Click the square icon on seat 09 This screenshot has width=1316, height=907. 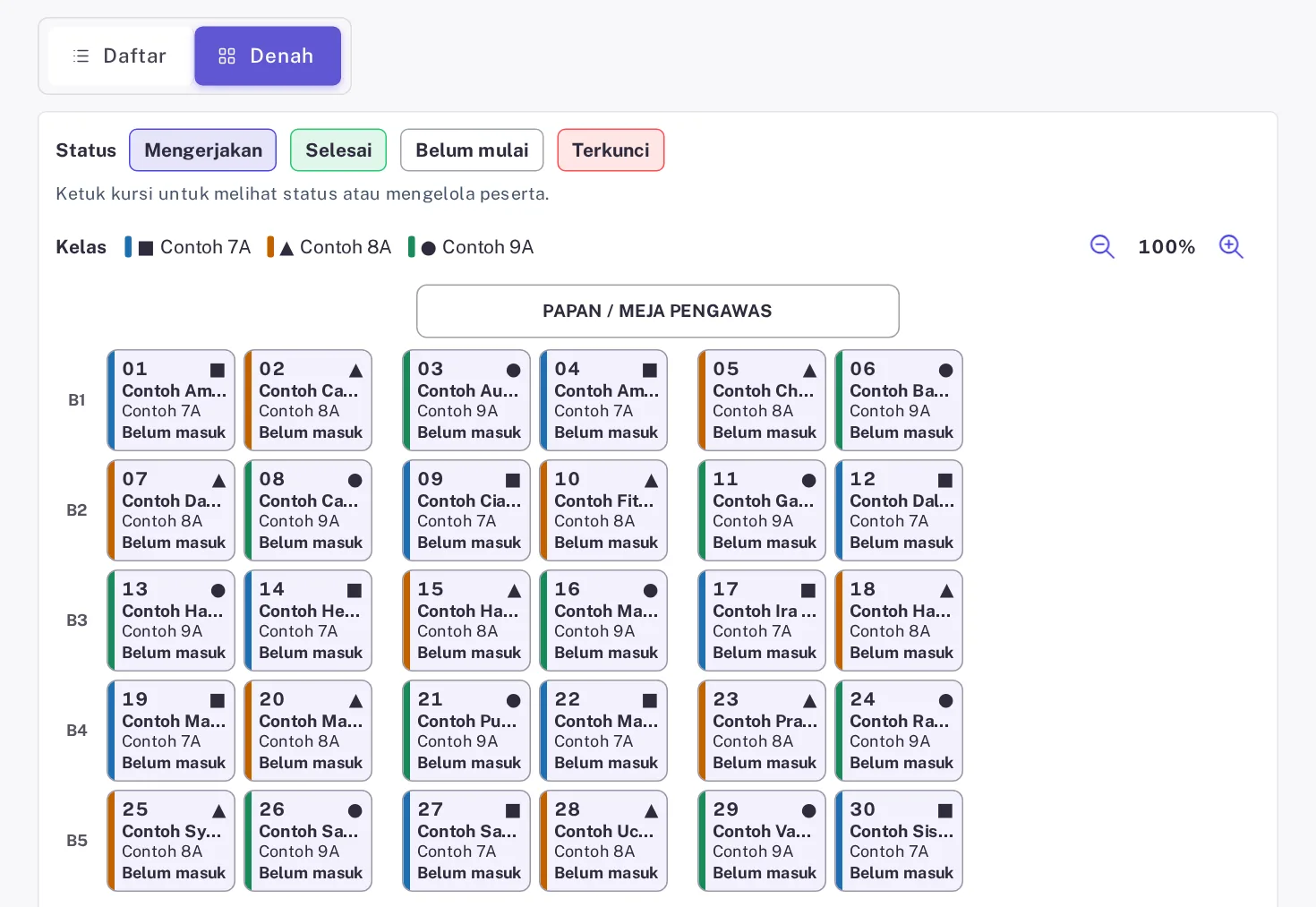(x=513, y=481)
